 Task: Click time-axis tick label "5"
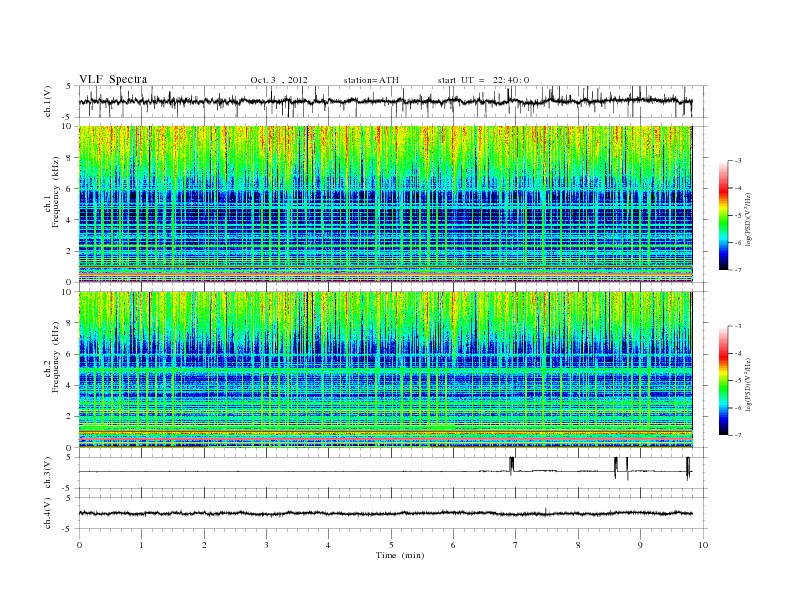(x=391, y=545)
